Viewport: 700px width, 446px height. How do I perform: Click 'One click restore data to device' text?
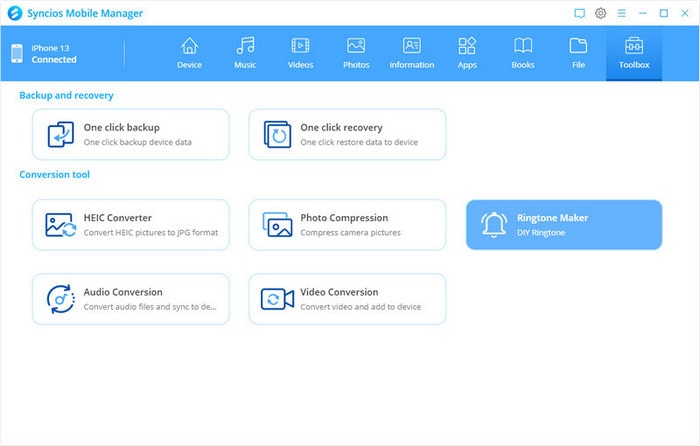tap(359, 142)
